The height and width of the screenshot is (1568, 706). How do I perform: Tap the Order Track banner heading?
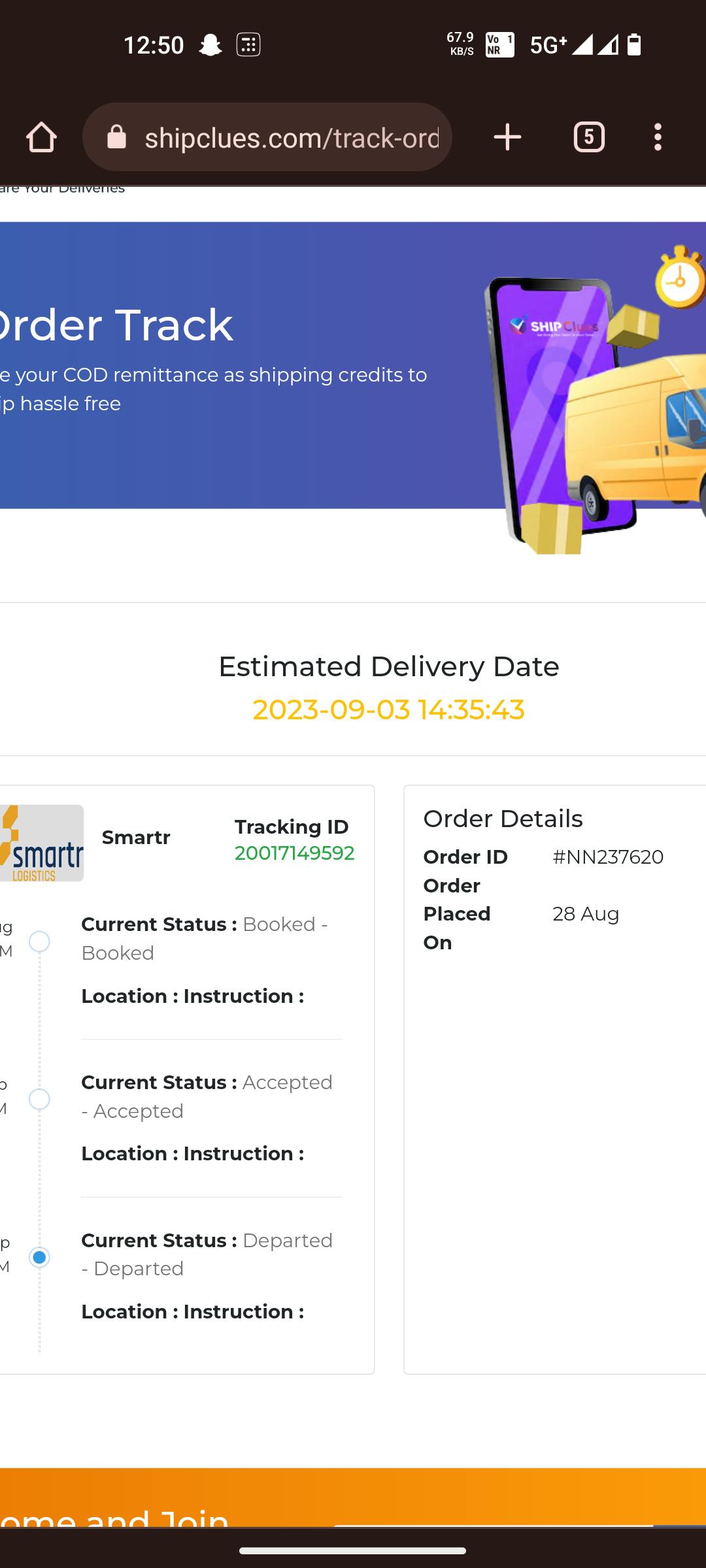116,325
